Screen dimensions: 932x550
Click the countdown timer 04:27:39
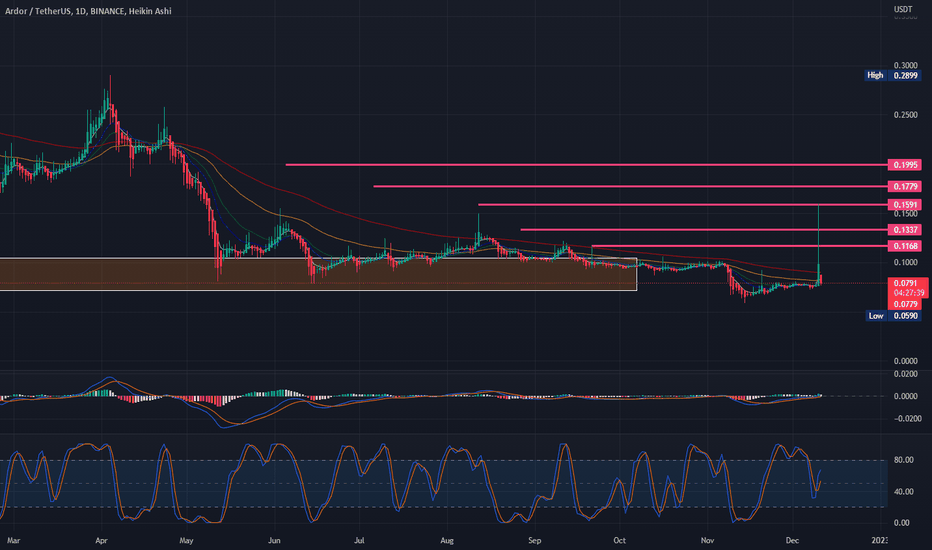908,293
